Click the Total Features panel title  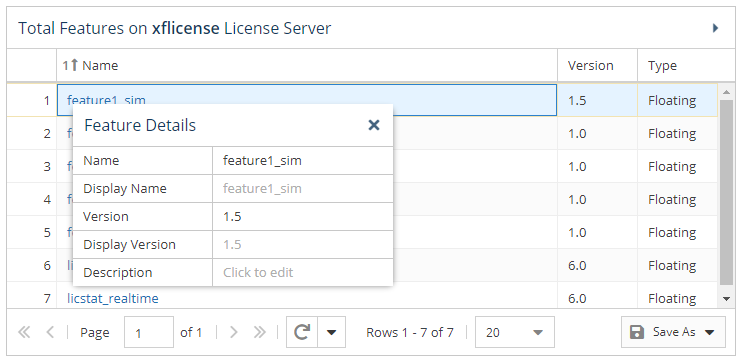point(175,28)
